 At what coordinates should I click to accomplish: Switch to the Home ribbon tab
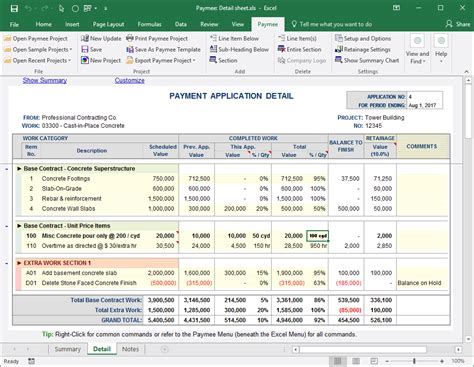click(x=44, y=24)
